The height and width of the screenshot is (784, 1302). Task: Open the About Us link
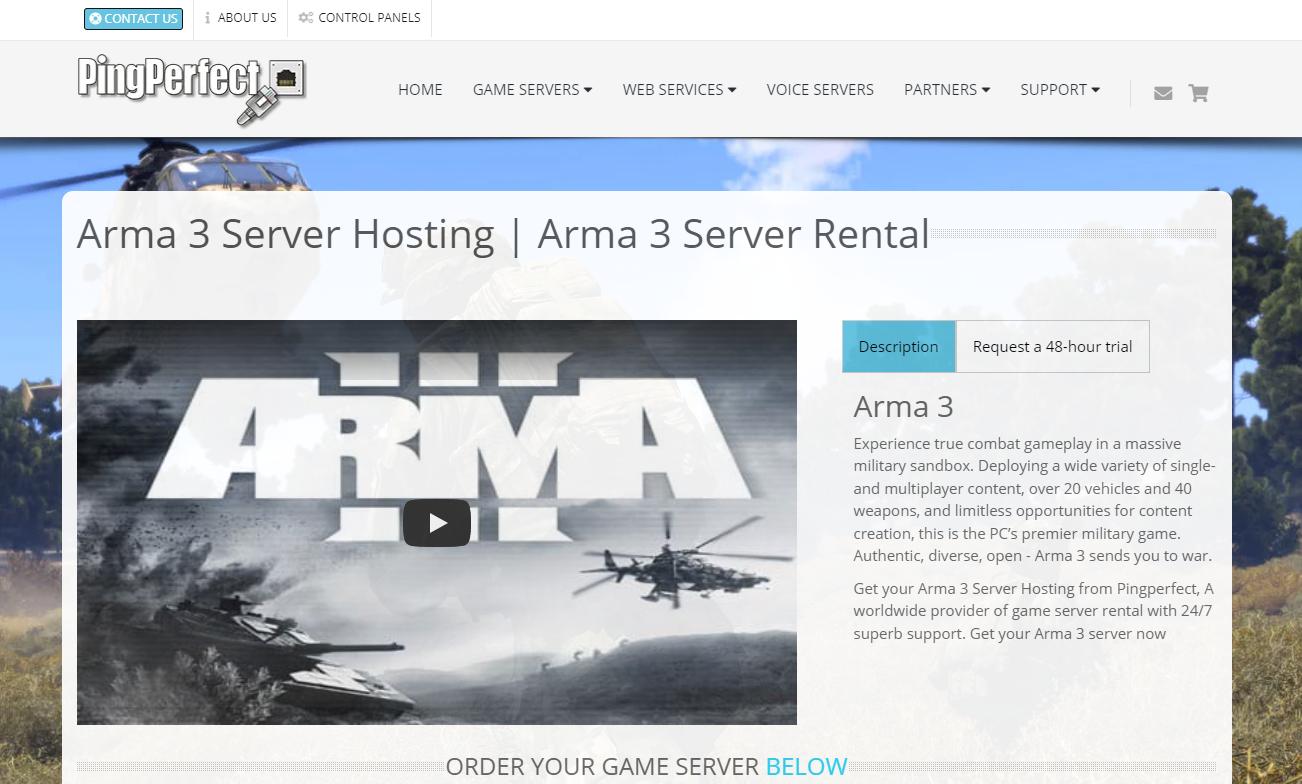240,18
